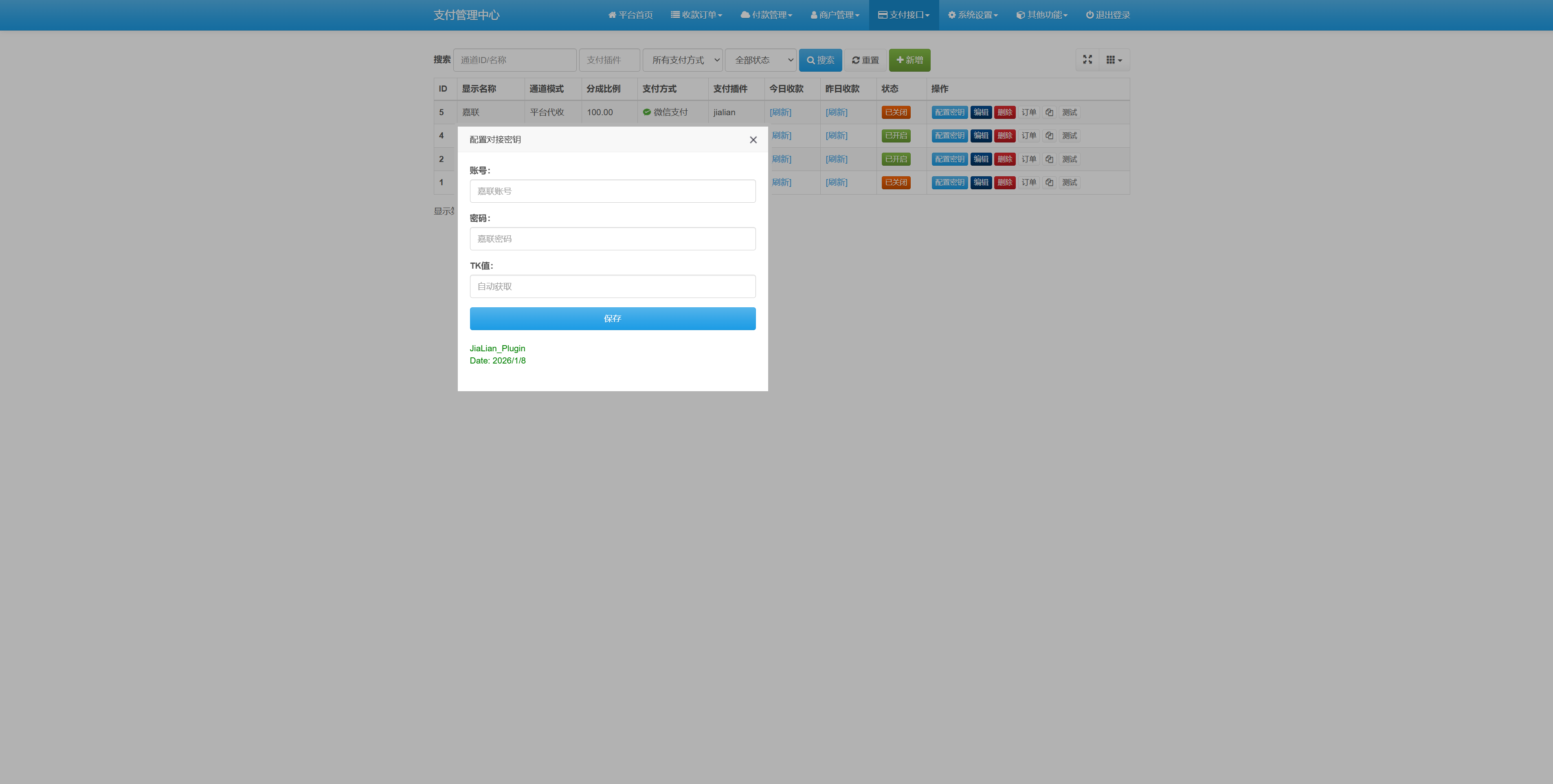Click fullscreen toggle icon in table toolbar
The image size is (1553, 784).
(1087, 60)
